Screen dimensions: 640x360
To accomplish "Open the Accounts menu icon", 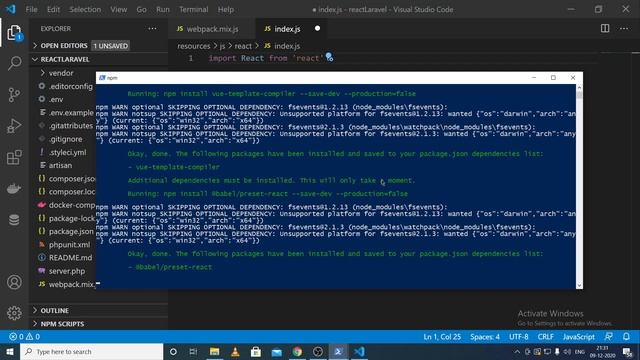I will (14, 282).
